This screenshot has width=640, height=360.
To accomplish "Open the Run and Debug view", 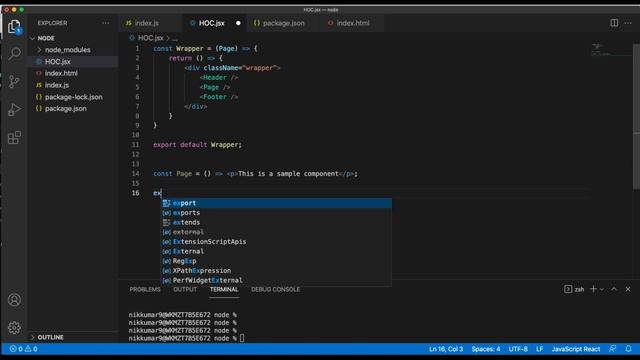I will click(14, 109).
